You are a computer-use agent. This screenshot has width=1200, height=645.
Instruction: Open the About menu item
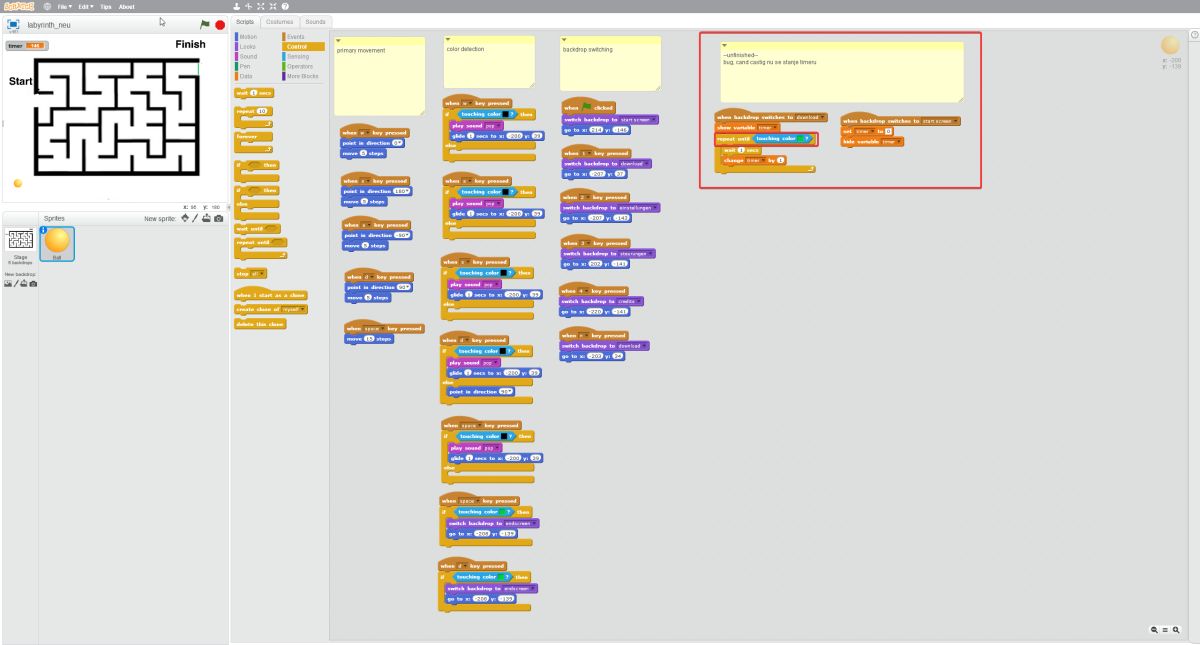pyautogui.click(x=127, y=6)
